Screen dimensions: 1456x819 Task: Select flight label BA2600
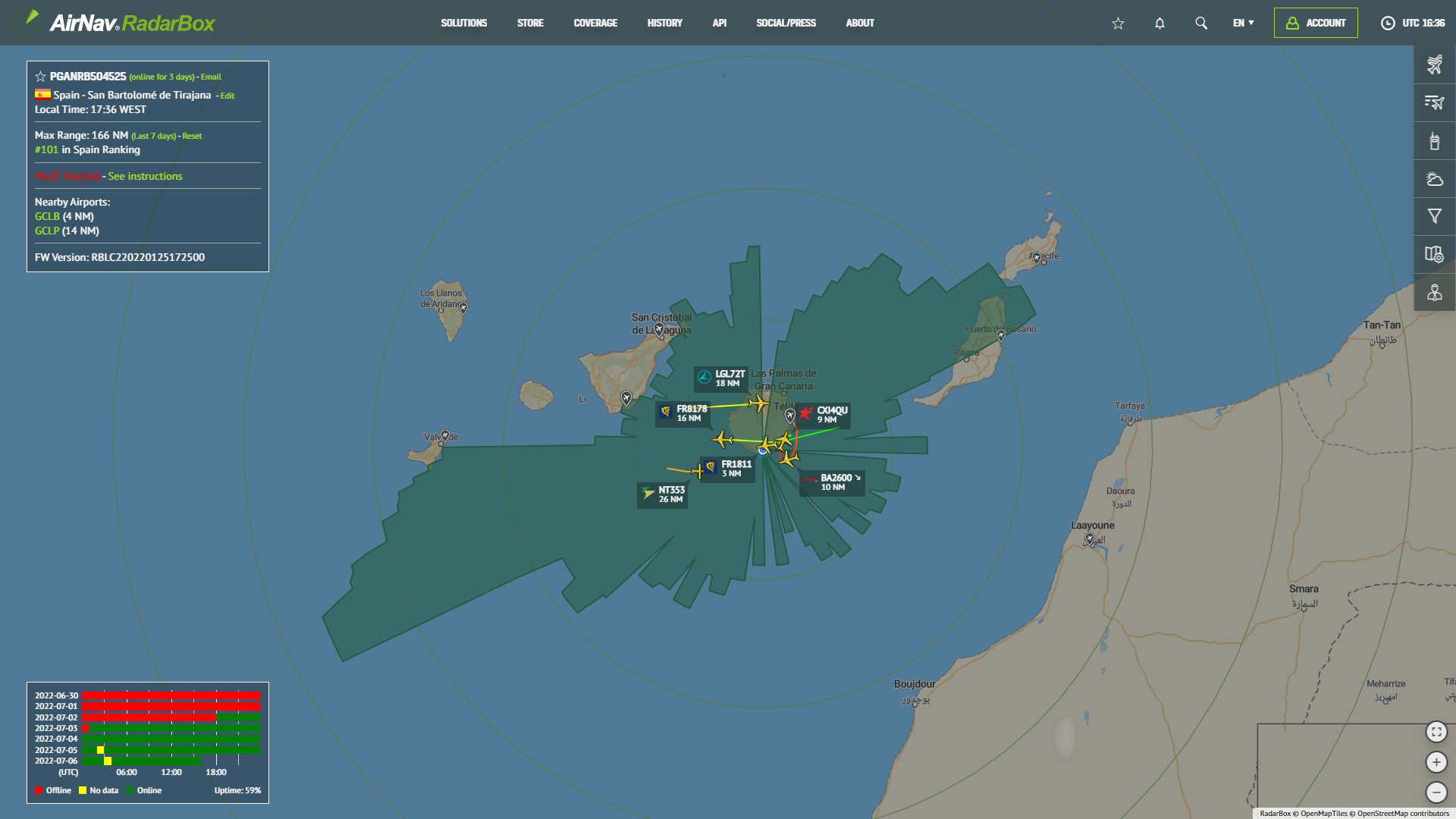pyautogui.click(x=832, y=482)
